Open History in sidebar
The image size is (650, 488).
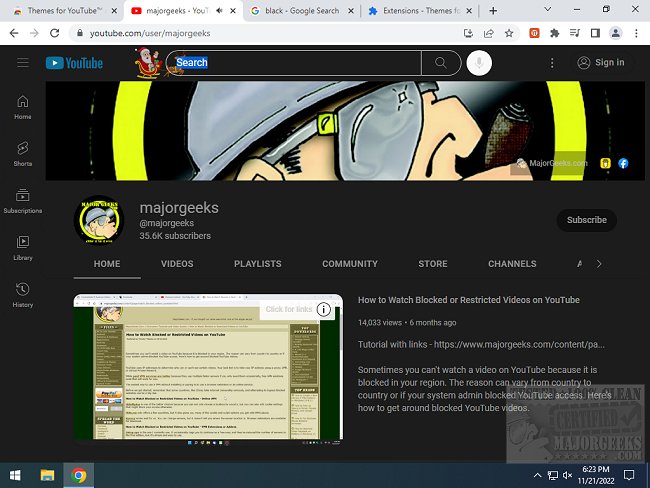[x=23, y=295]
